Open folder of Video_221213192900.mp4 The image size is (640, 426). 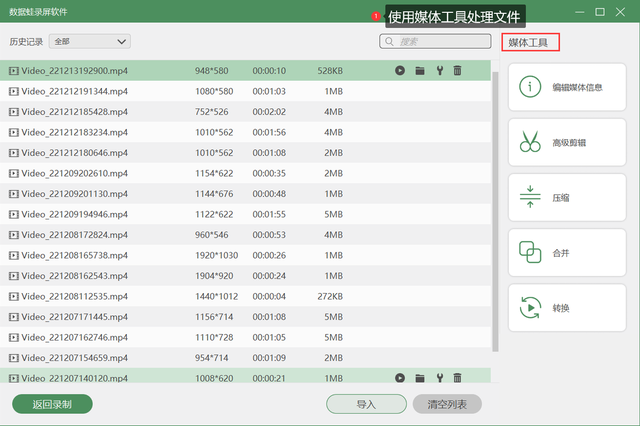coord(420,71)
